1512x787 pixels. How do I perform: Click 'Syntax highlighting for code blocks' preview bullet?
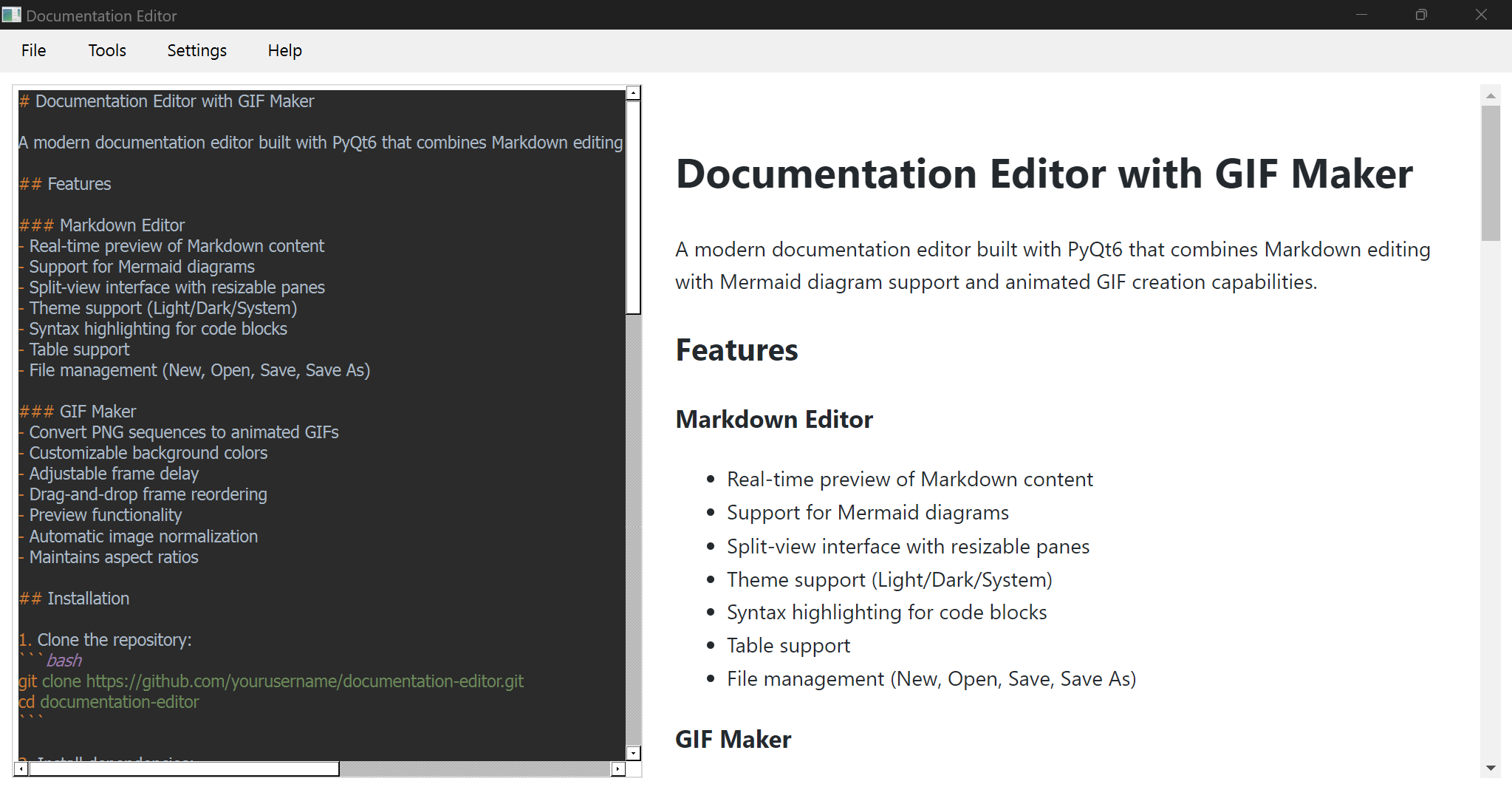887,613
